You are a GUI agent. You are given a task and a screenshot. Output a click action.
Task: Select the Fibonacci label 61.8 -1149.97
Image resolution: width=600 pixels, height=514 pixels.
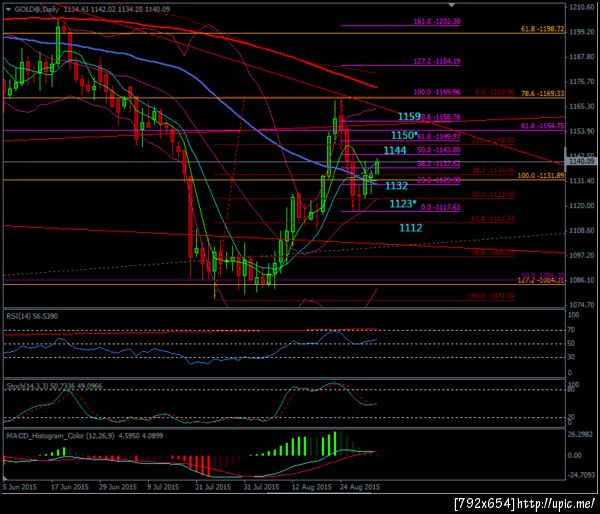pyautogui.click(x=439, y=136)
